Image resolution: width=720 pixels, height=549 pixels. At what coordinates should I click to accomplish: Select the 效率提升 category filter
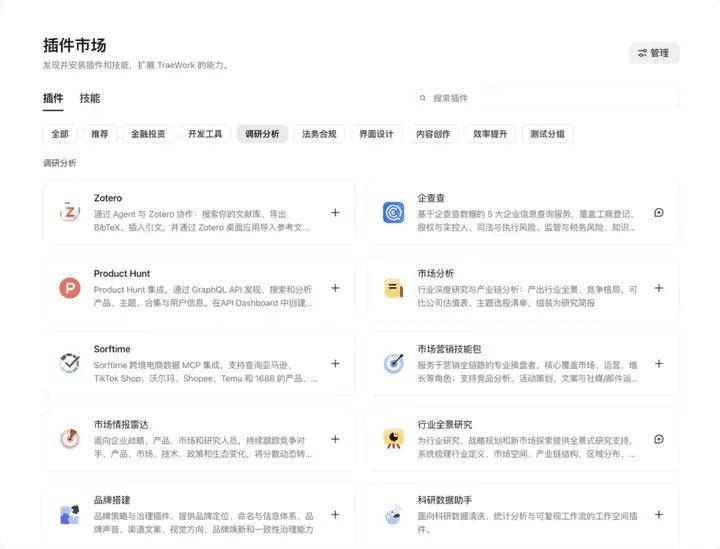[x=490, y=134]
